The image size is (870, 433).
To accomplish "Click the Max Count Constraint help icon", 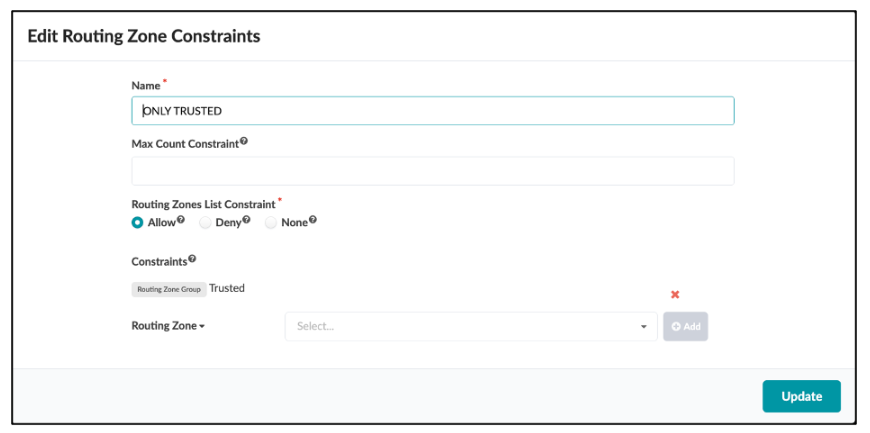I will point(244,143).
